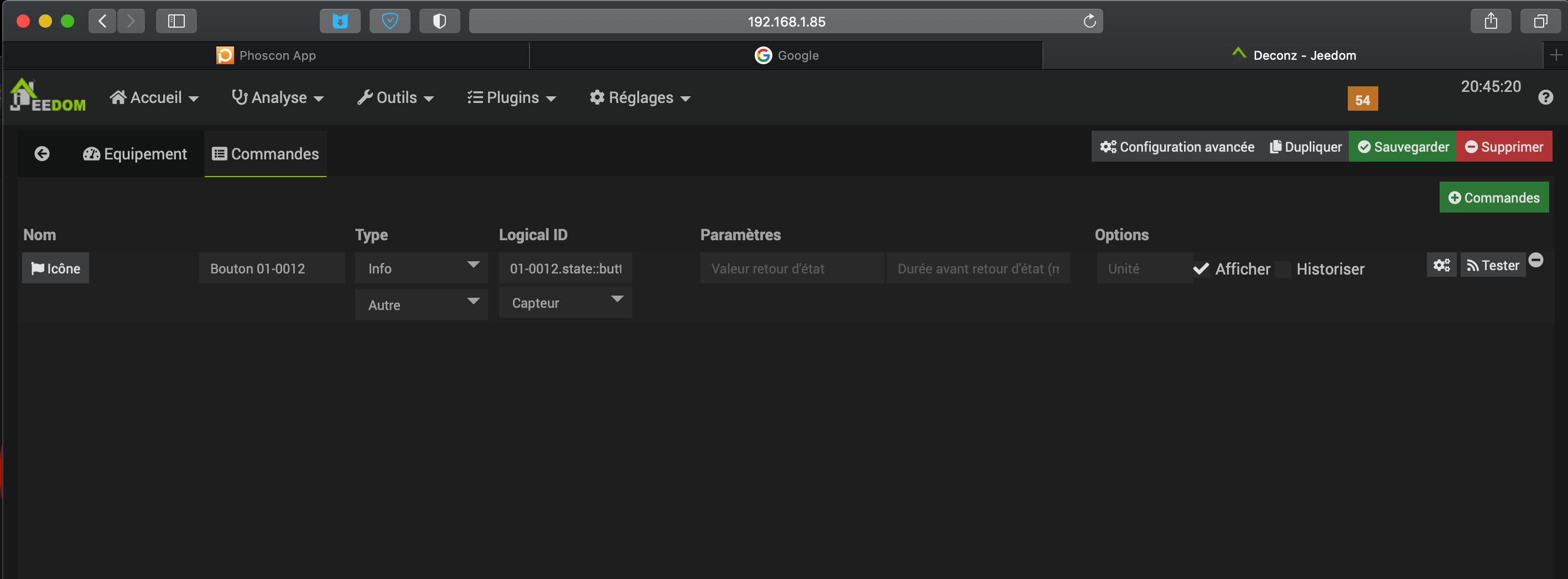1568x579 pixels.
Task: Expand the Analyse menu
Action: [x=278, y=97]
